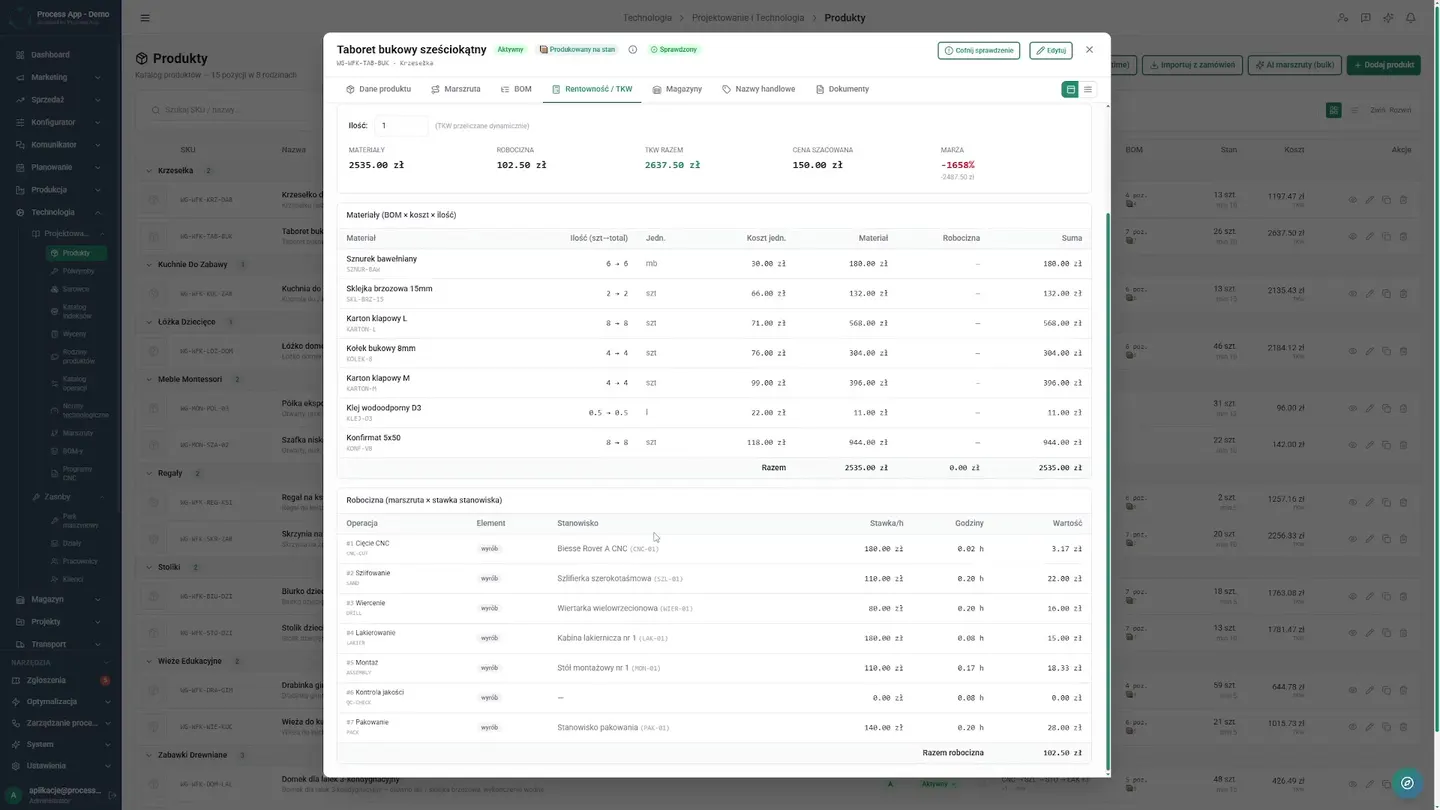
Task: Switch dialog to card layout view
Action: click(x=1070, y=89)
